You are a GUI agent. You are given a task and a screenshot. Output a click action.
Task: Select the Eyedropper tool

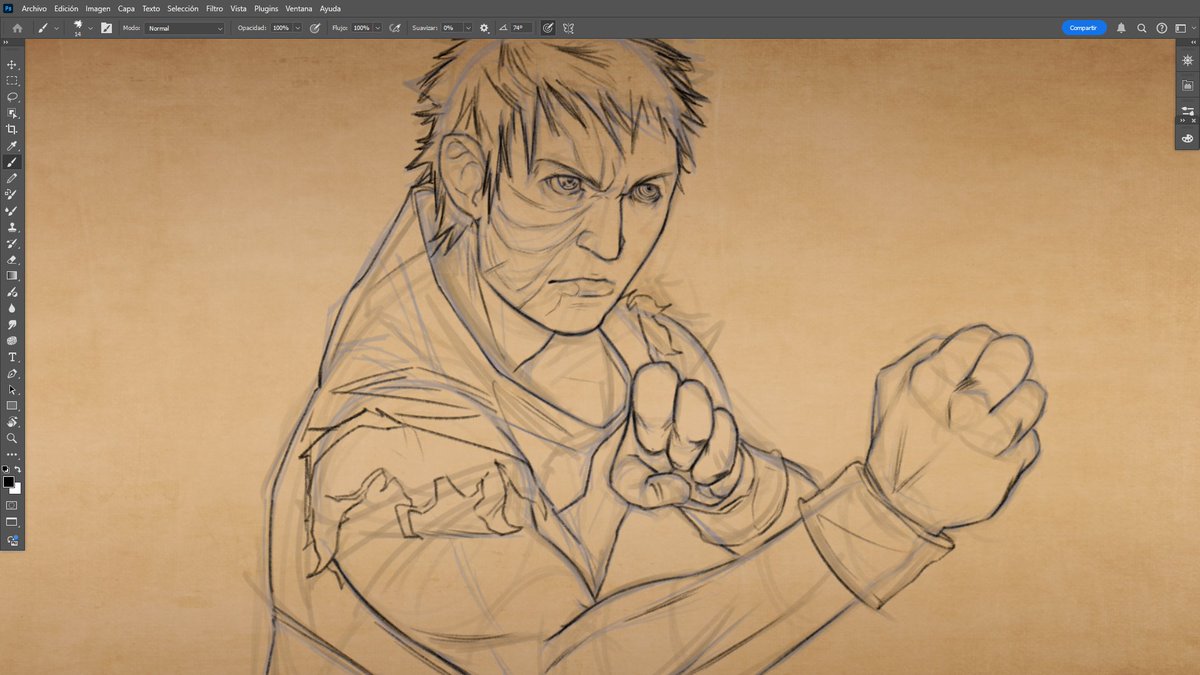pos(12,146)
